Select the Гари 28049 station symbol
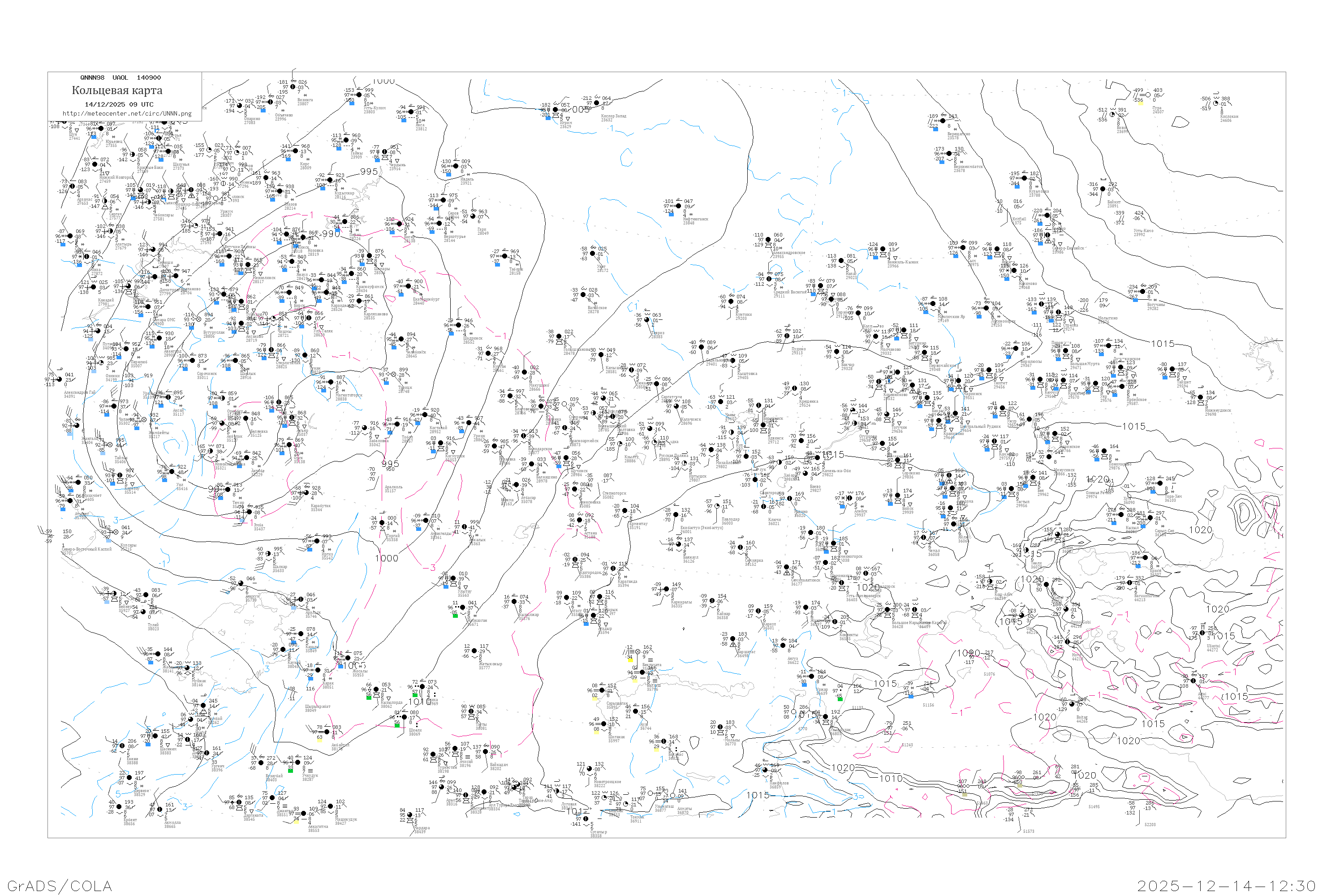Screen dimensions: 1344x896 pyautogui.click(x=473, y=216)
